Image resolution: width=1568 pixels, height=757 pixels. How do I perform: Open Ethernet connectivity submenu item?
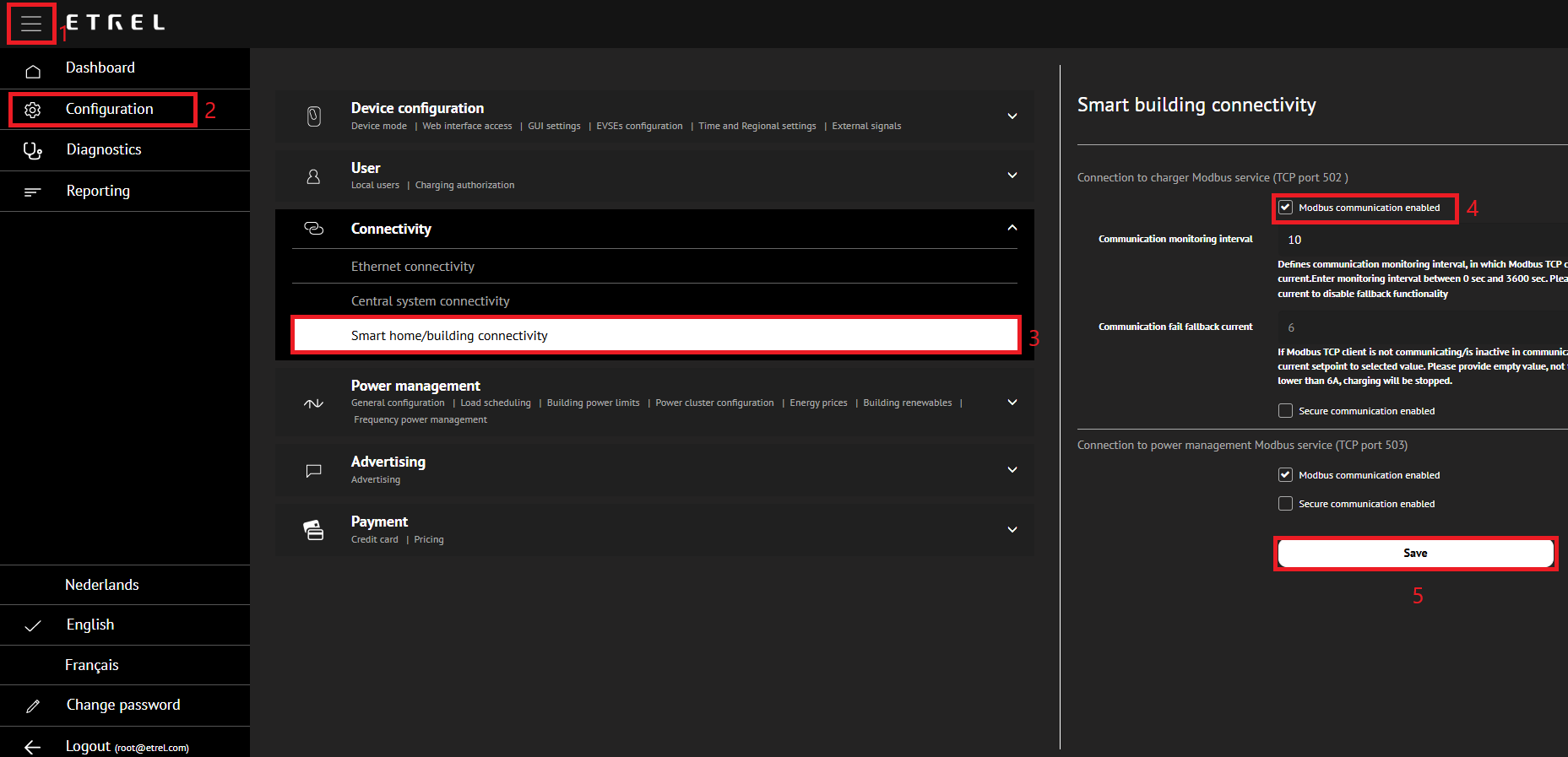click(413, 267)
